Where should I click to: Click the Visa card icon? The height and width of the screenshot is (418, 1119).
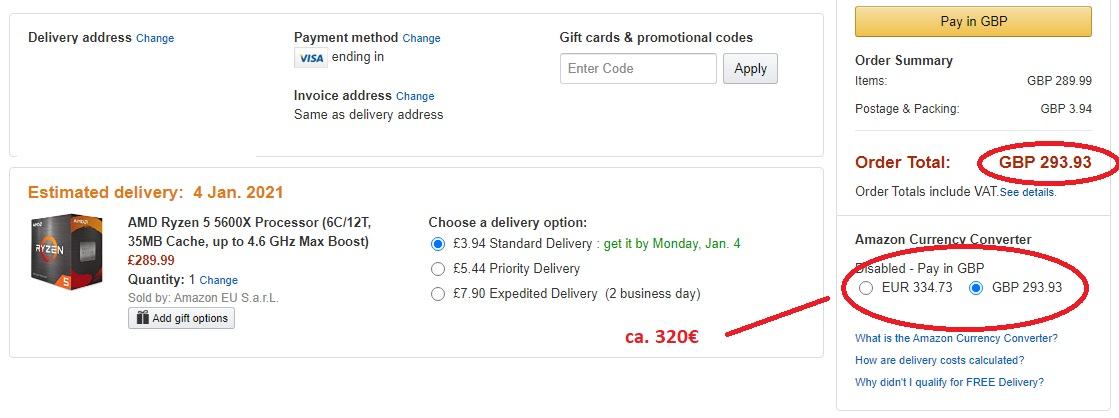coord(311,58)
